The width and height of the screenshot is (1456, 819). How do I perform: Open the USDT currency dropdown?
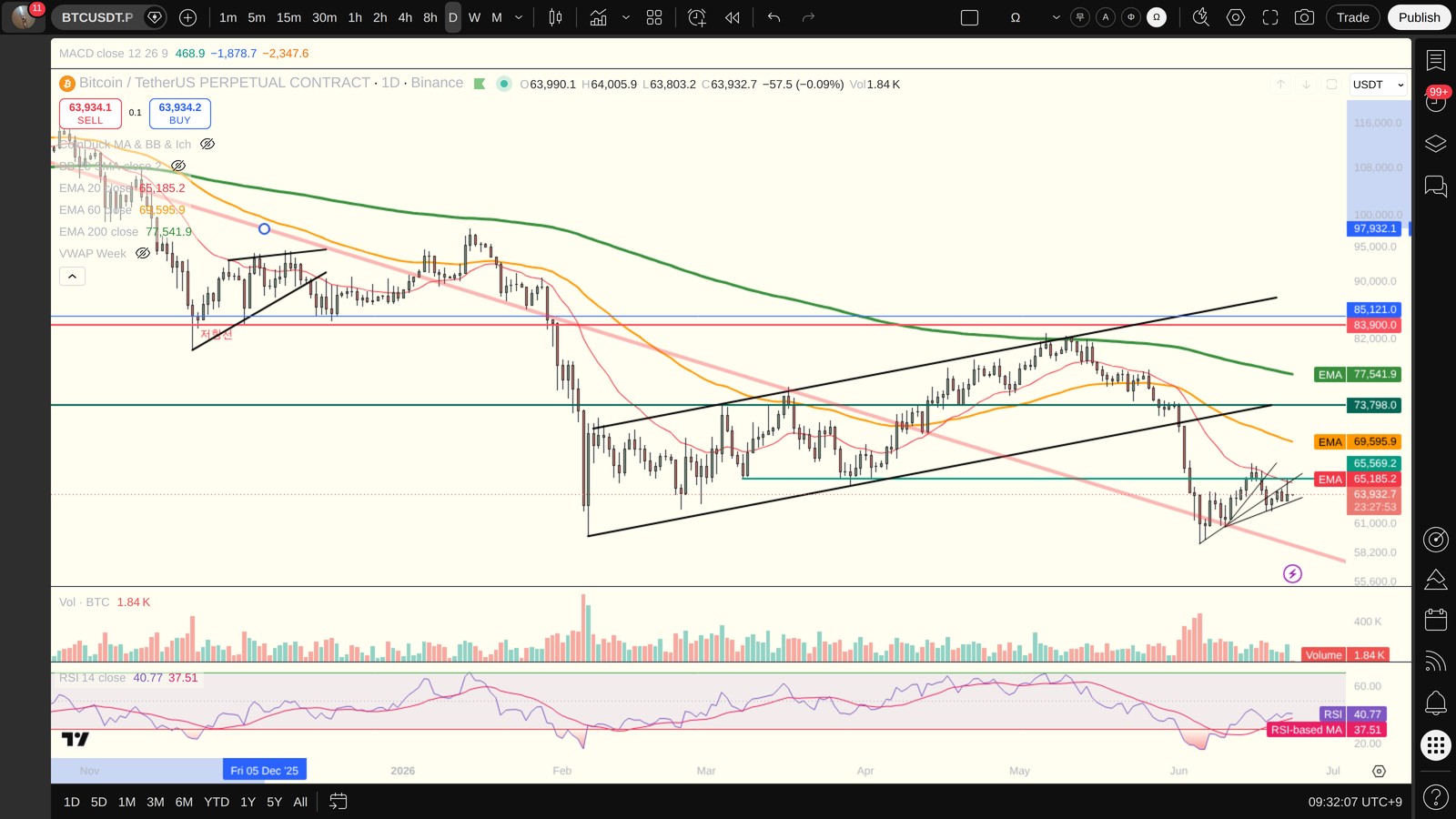click(1378, 85)
